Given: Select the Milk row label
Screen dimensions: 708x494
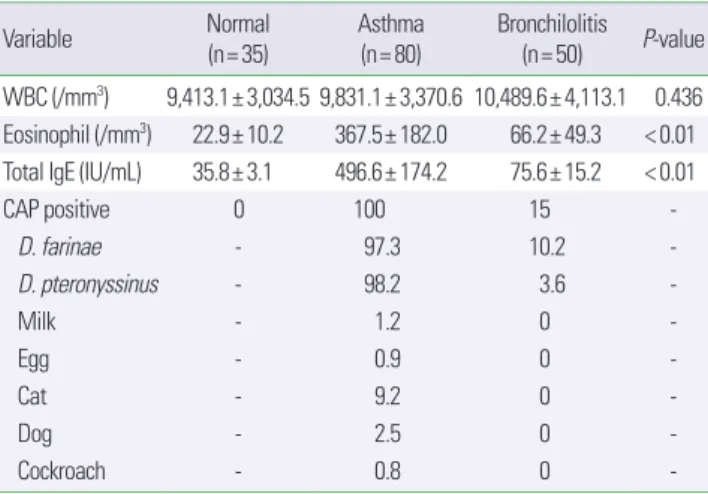Looking at the screenshot, I should [37, 322].
